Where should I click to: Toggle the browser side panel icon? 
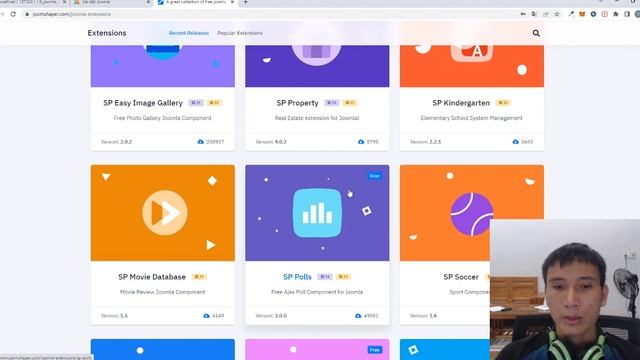627,14
